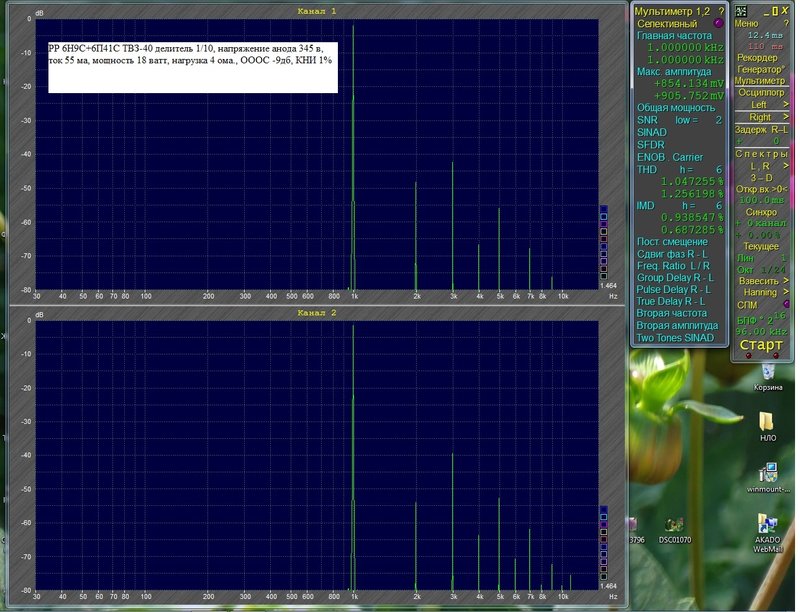Open the DSC01070 desktop image icon
The height and width of the screenshot is (612, 800).
[674, 531]
